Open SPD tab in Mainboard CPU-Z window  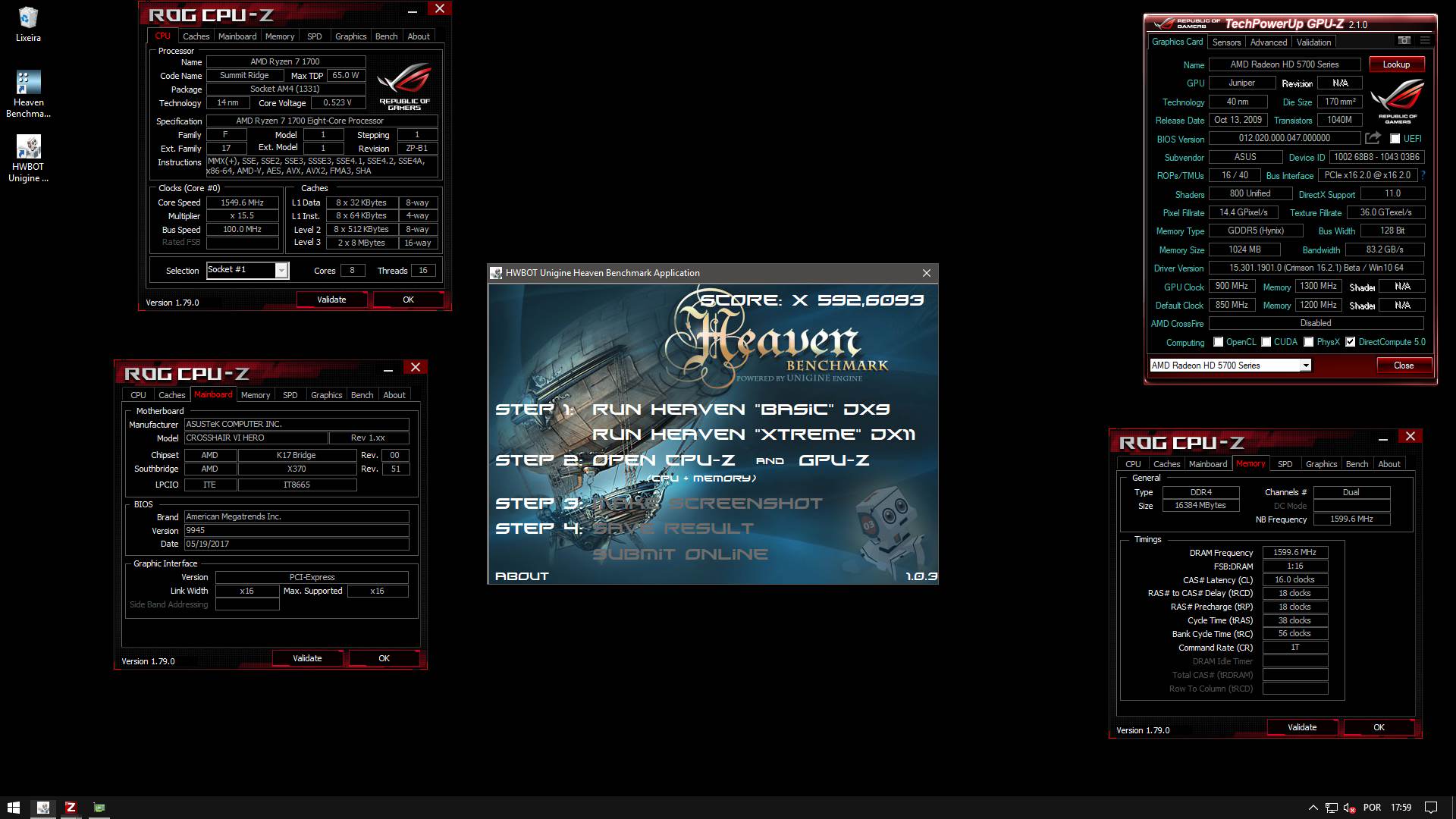(290, 395)
